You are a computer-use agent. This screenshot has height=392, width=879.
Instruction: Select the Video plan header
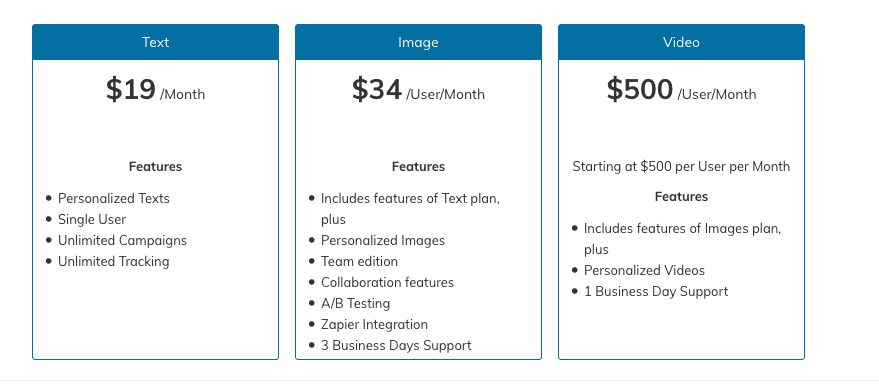[681, 42]
